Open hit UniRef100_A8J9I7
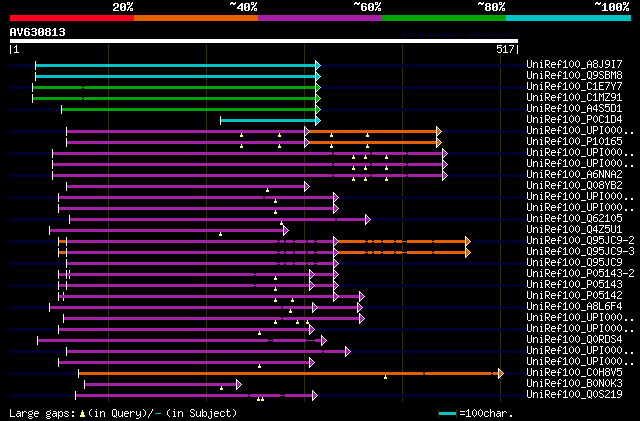This screenshot has width=640, height=421. [574, 64]
